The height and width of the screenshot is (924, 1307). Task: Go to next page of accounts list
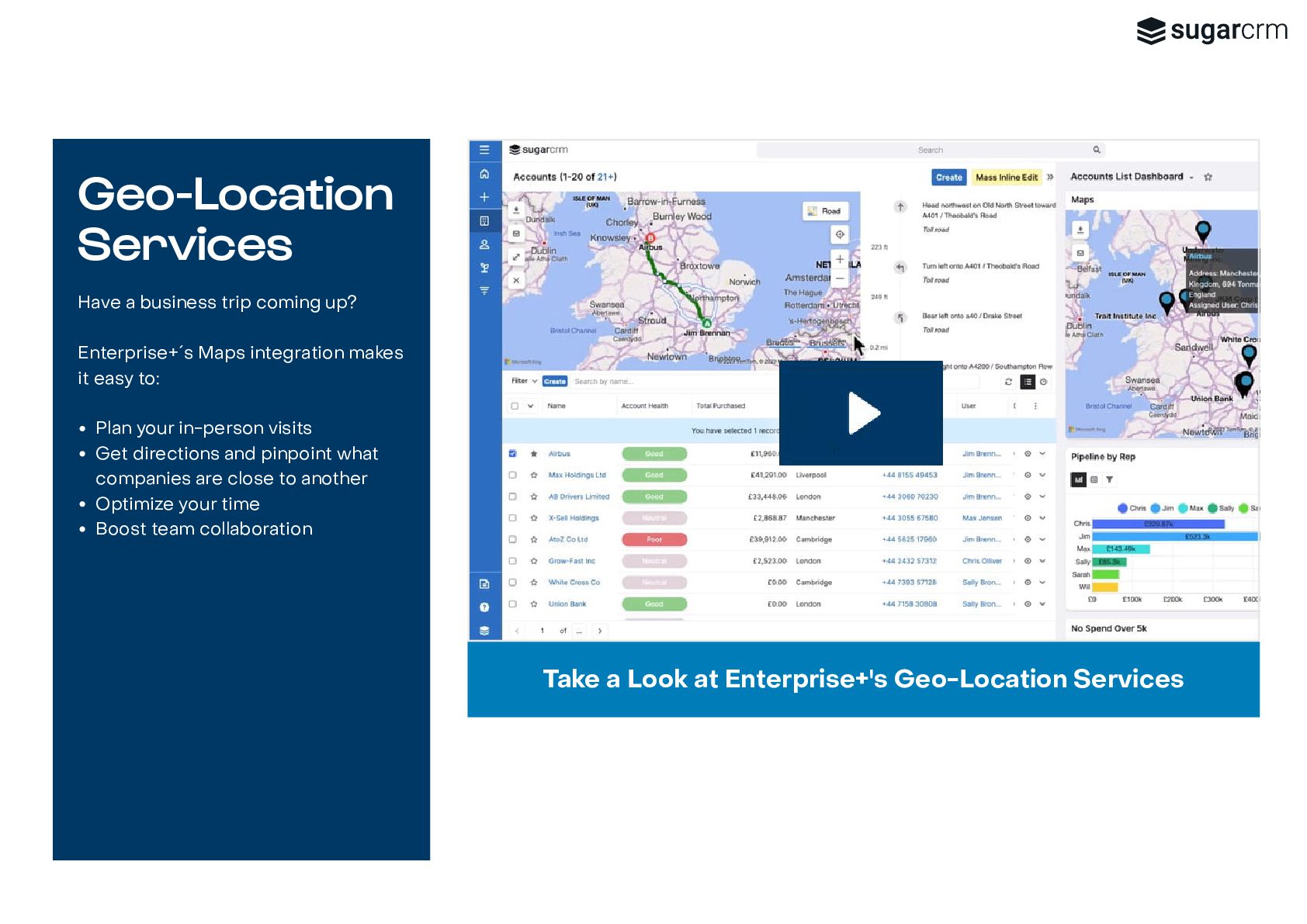(600, 631)
